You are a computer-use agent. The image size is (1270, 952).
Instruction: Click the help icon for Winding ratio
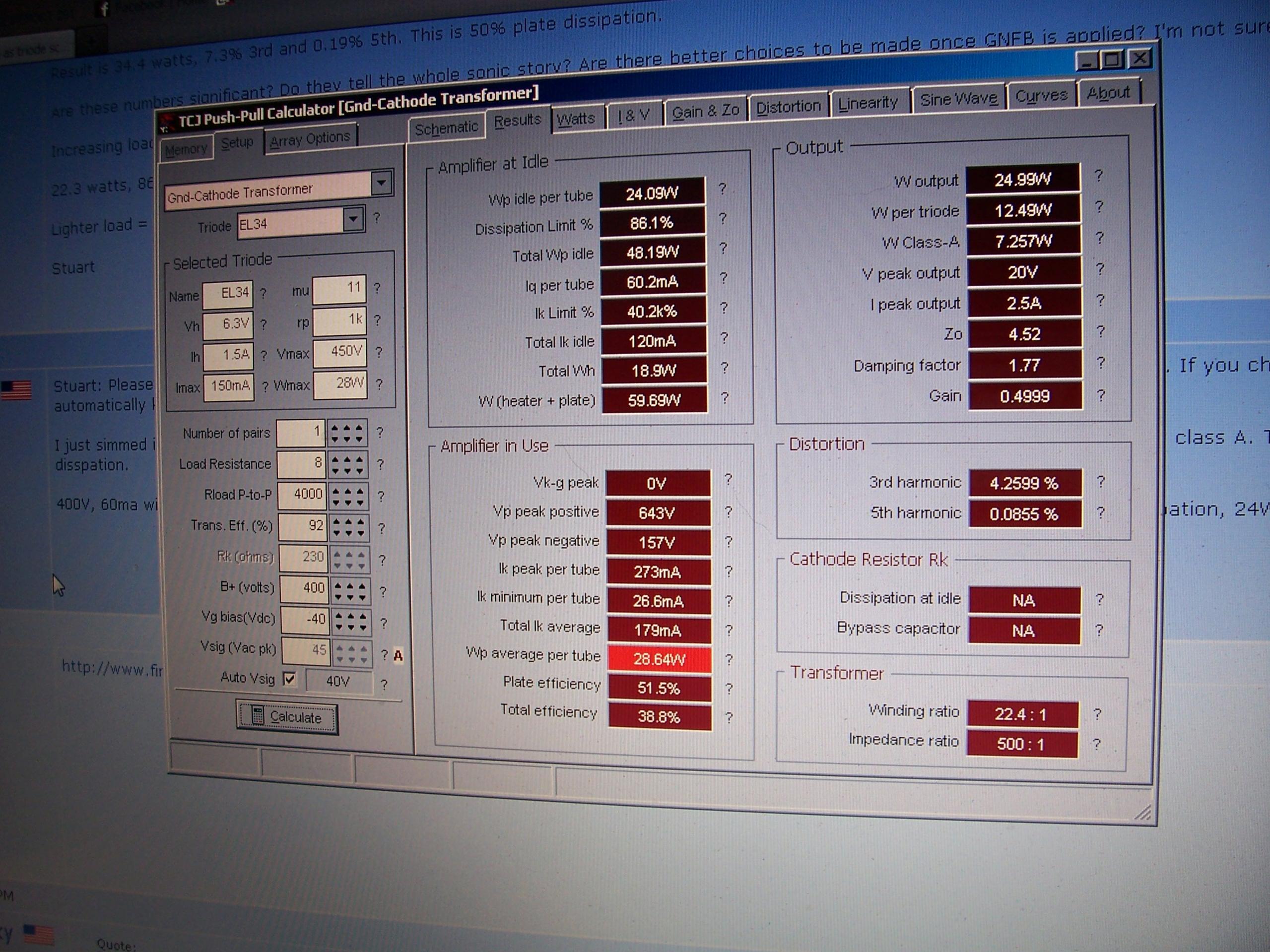pos(1097,713)
